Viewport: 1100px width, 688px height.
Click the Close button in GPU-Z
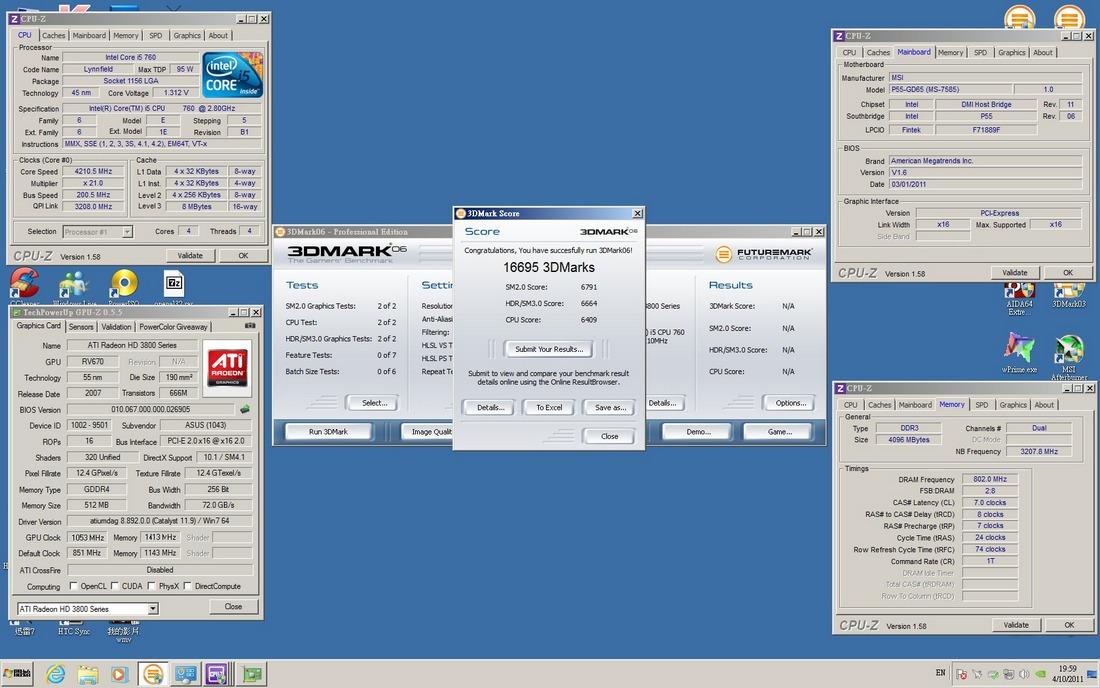point(234,607)
